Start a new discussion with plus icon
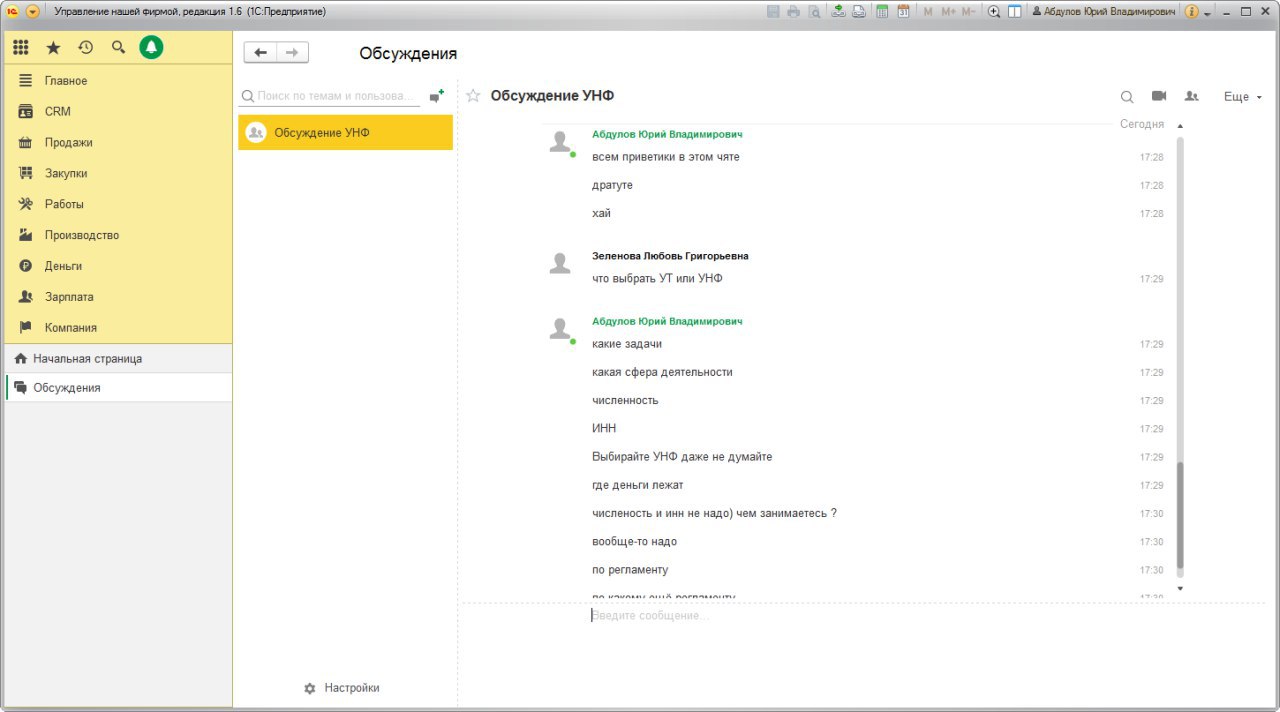 [x=437, y=96]
